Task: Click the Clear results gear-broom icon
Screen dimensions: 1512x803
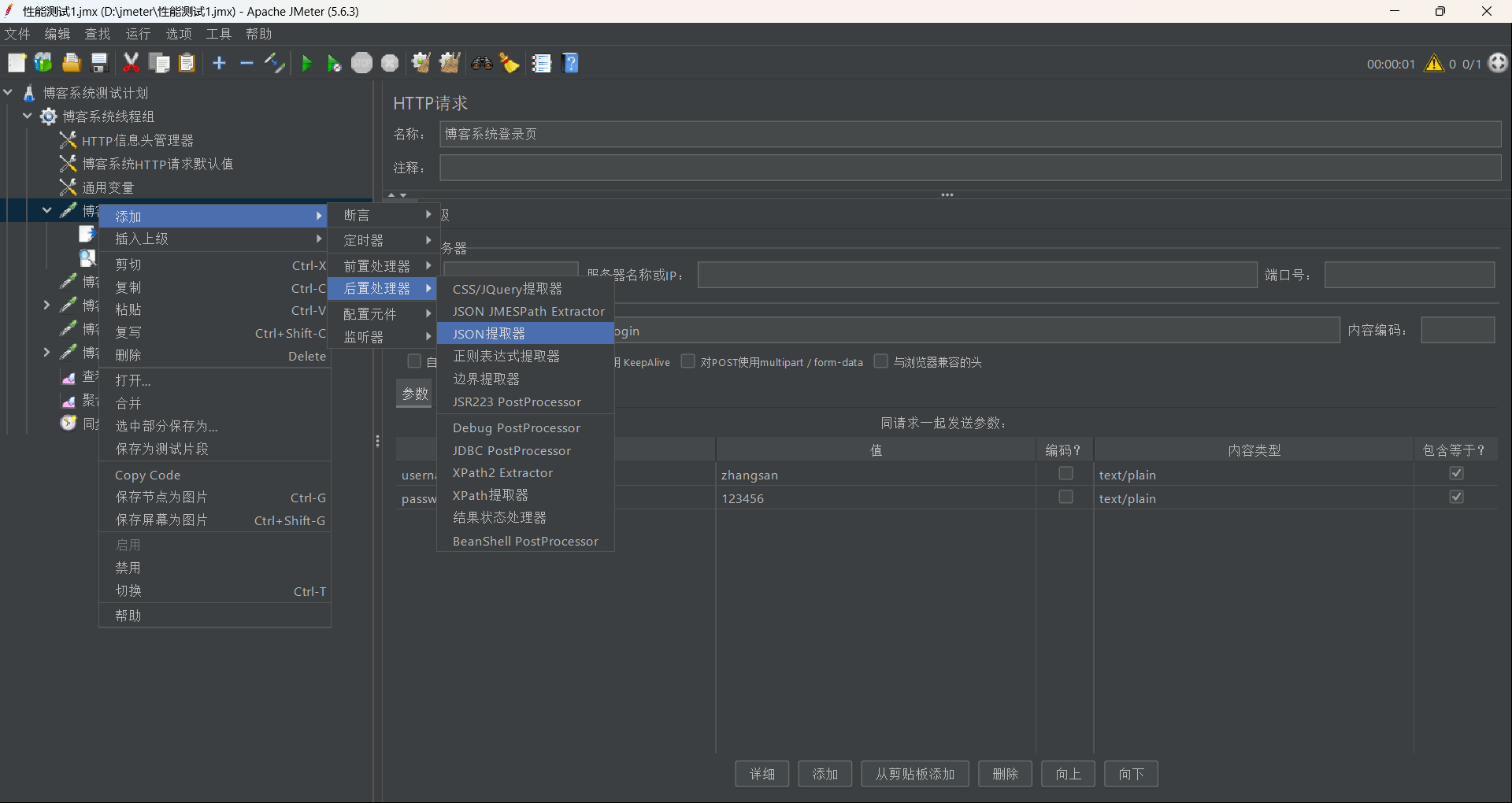Action: click(421, 63)
